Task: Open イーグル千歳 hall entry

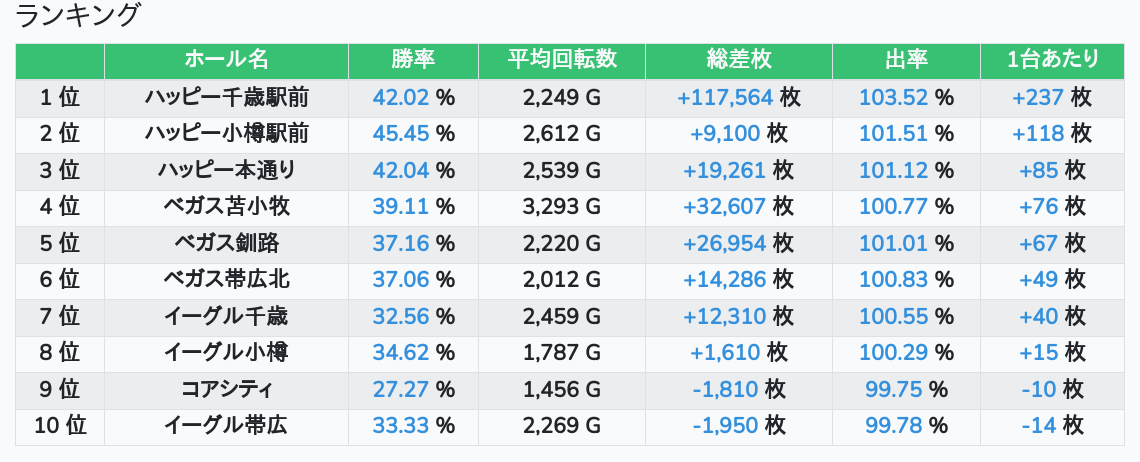Action: [226, 316]
